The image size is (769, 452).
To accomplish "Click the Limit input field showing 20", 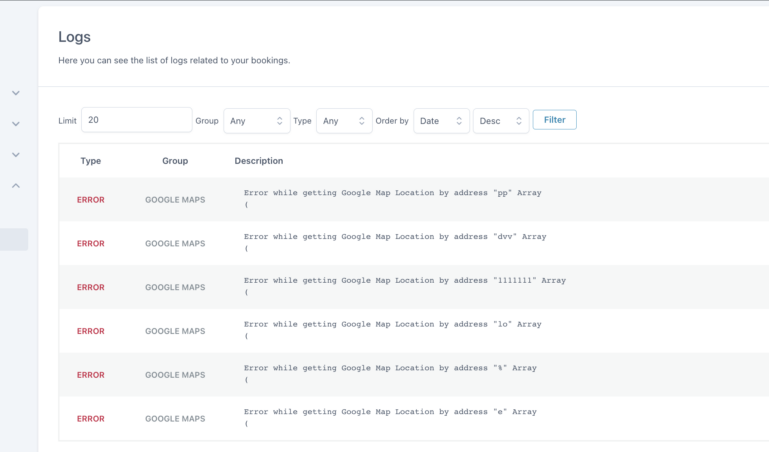I will [x=136, y=120].
